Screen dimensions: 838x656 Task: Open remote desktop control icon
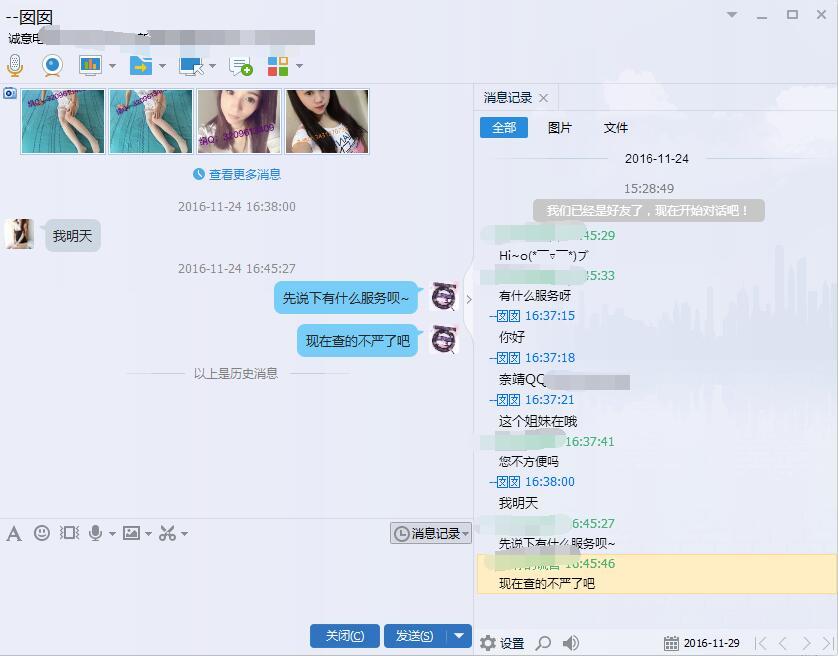click(x=191, y=66)
